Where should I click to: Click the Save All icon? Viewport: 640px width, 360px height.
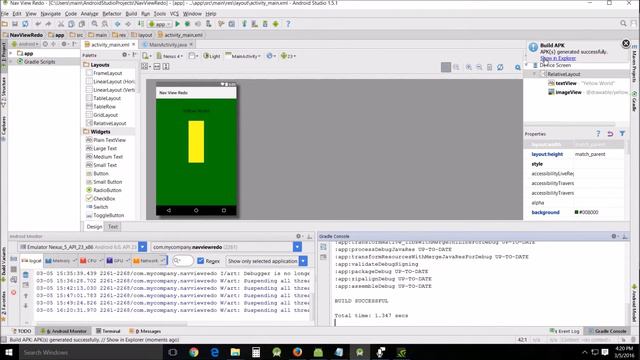[x=15, y=24]
